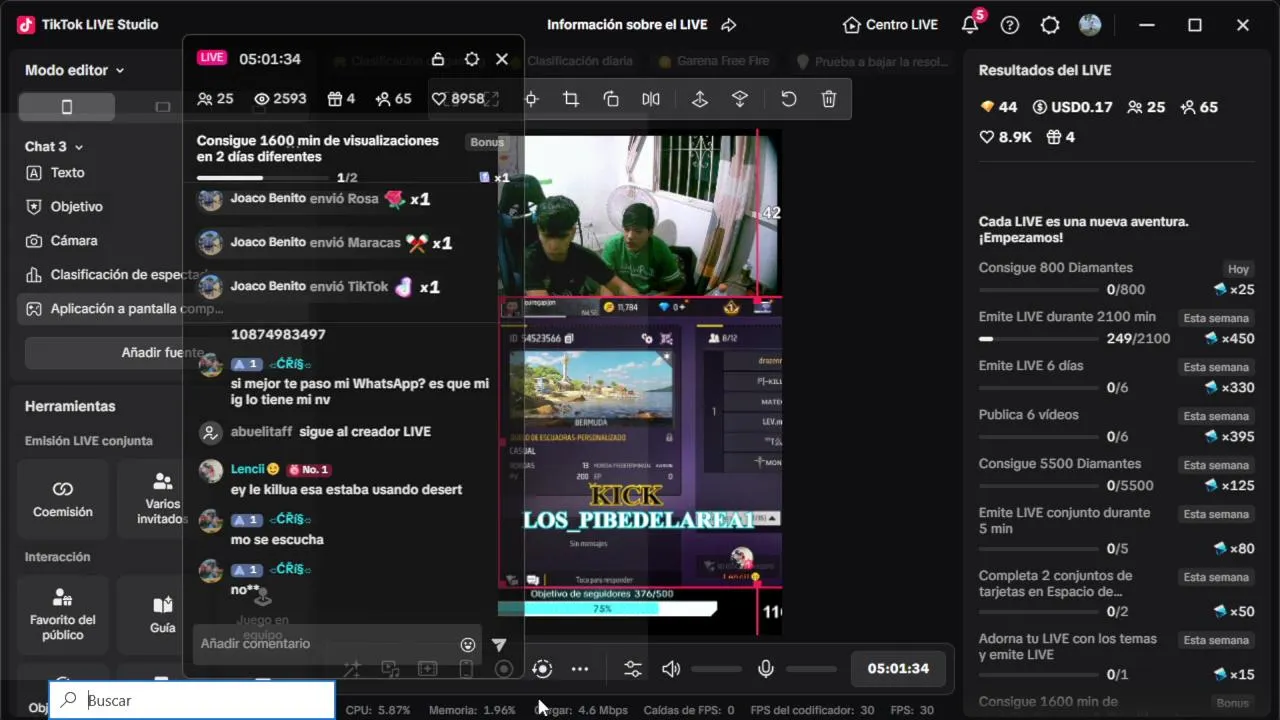Screen dimensions: 1280x720
Task: Select the portrait phone layout tab
Action: [67, 106]
